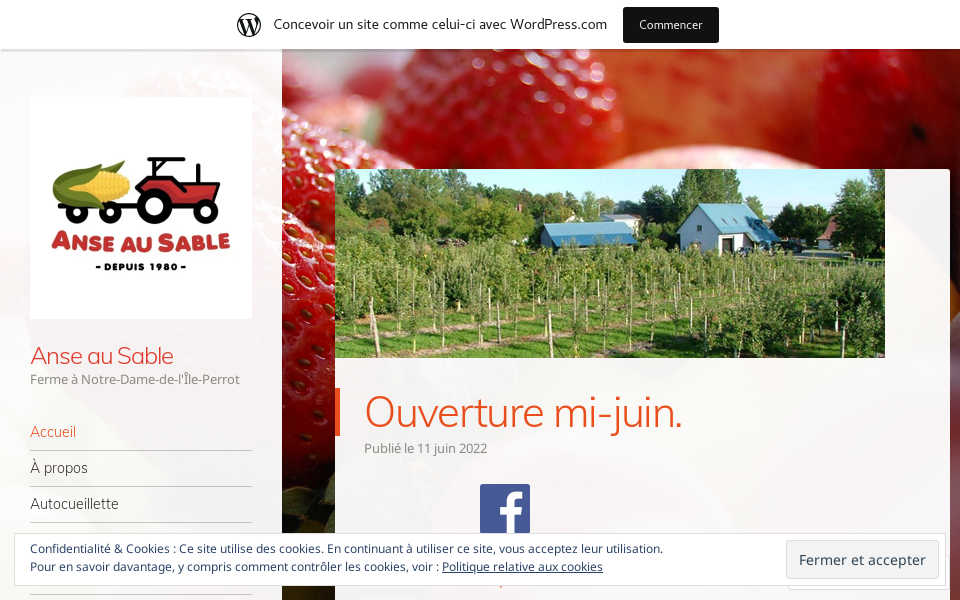
Task: Click the WordPress logo icon
Action: coord(249,25)
